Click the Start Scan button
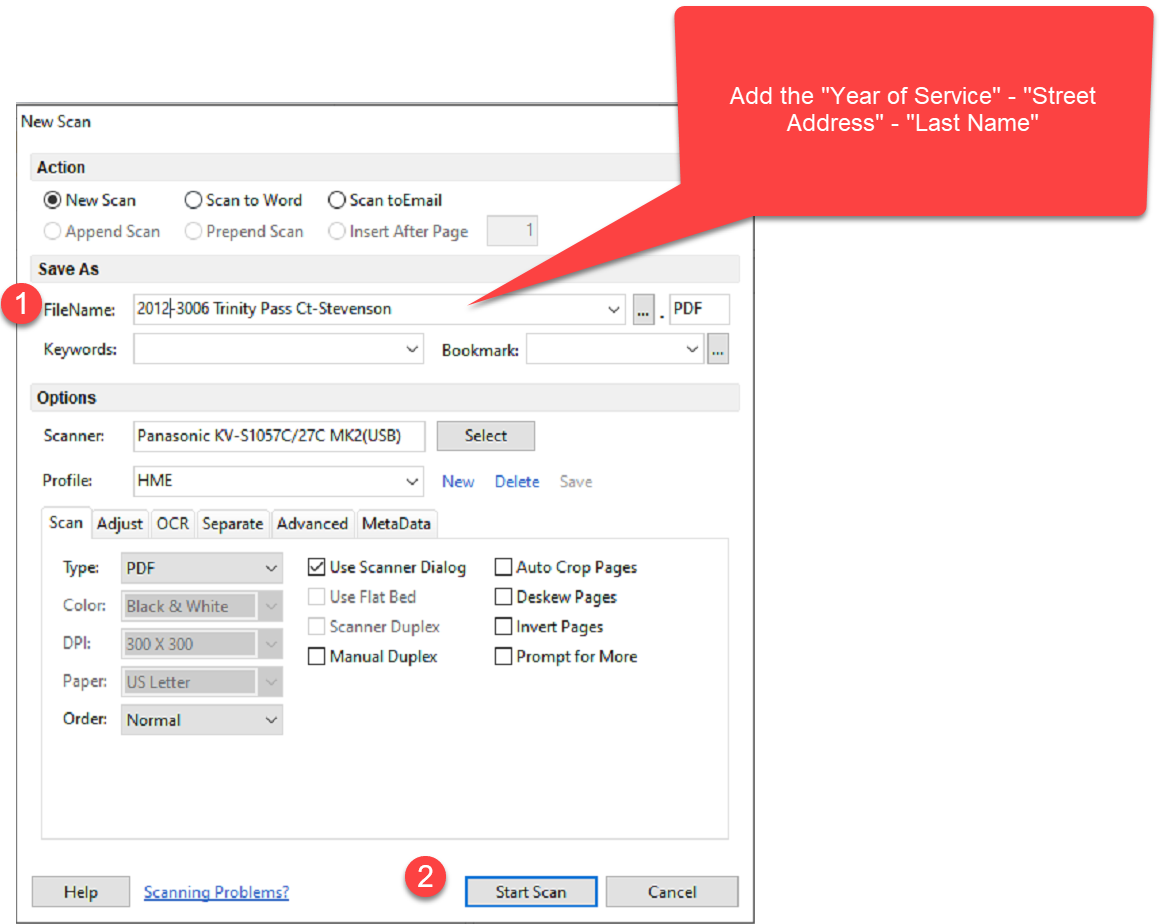1165x924 pixels. [531, 892]
